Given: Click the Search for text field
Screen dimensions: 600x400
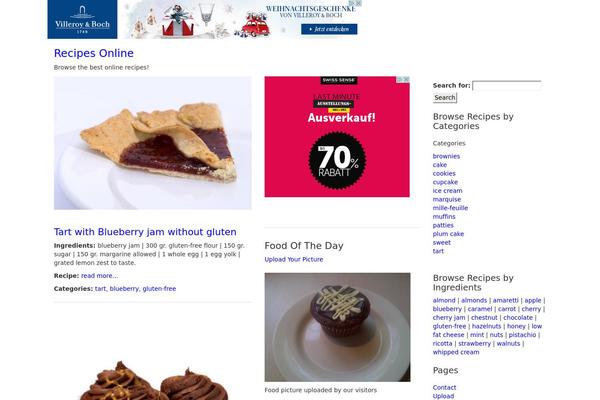Looking at the screenshot, I should point(507,85).
